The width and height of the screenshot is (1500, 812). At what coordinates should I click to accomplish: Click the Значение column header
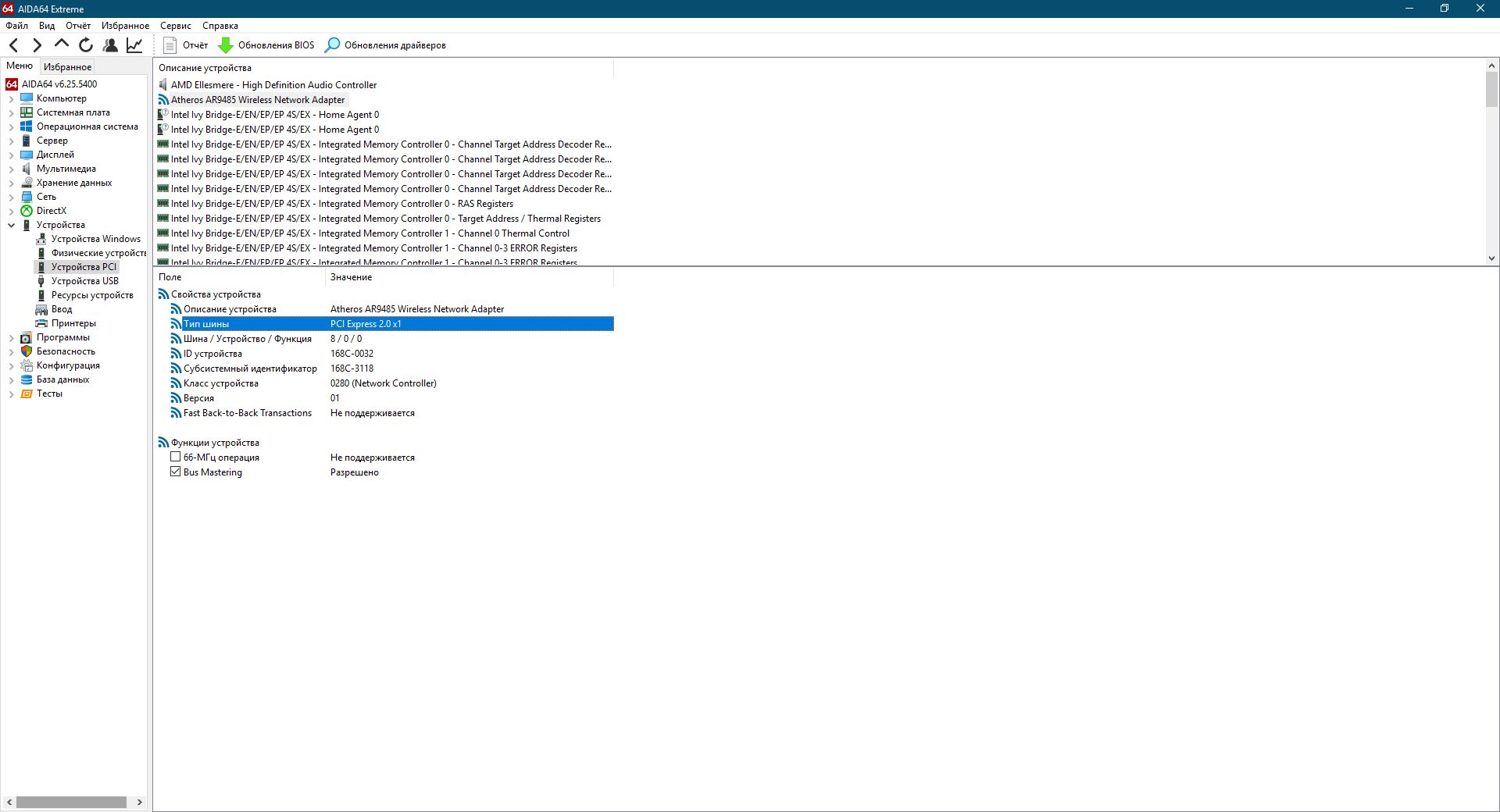[470, 277]
